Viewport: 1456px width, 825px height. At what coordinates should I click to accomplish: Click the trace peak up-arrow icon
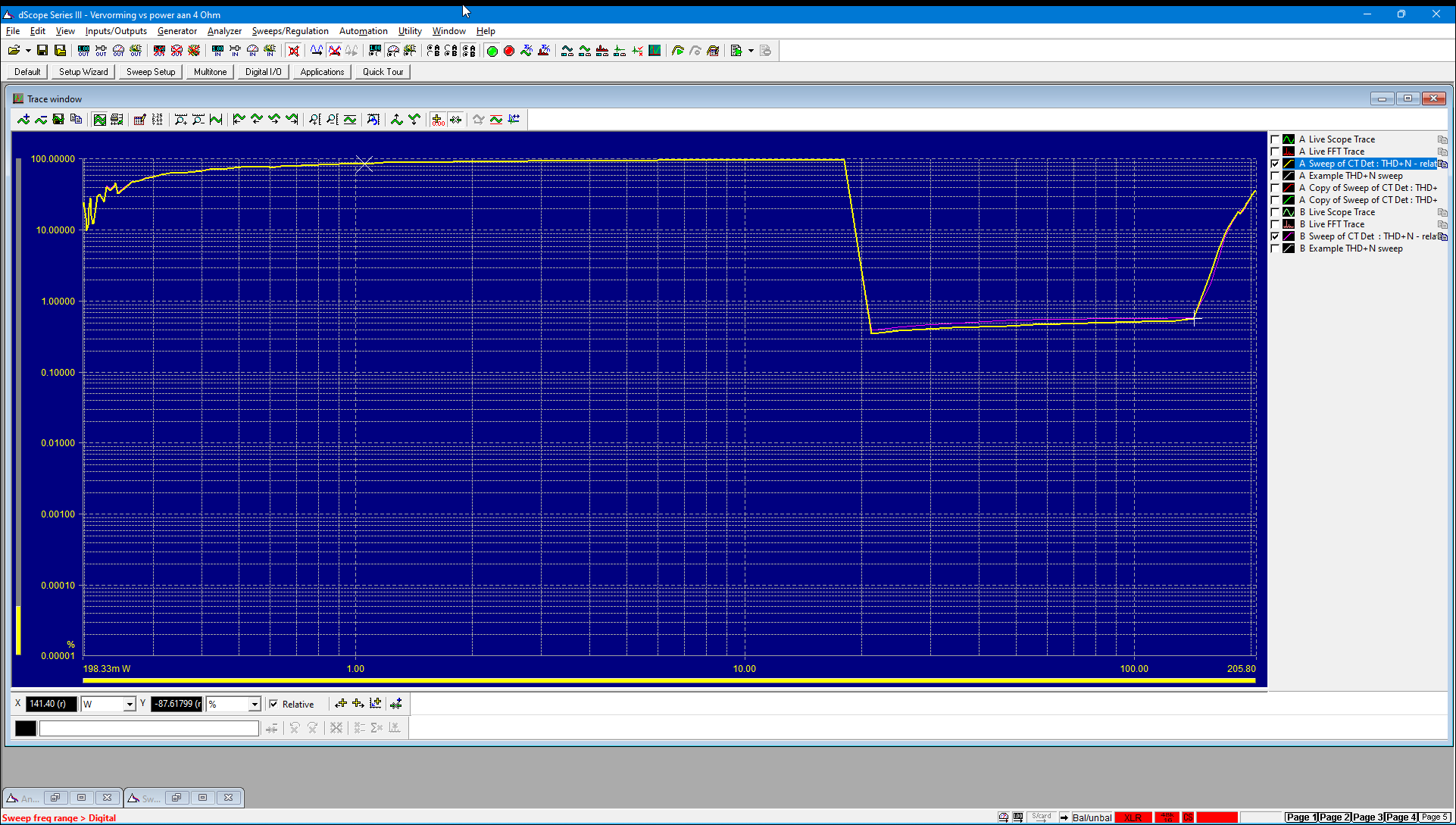point(396,120)
